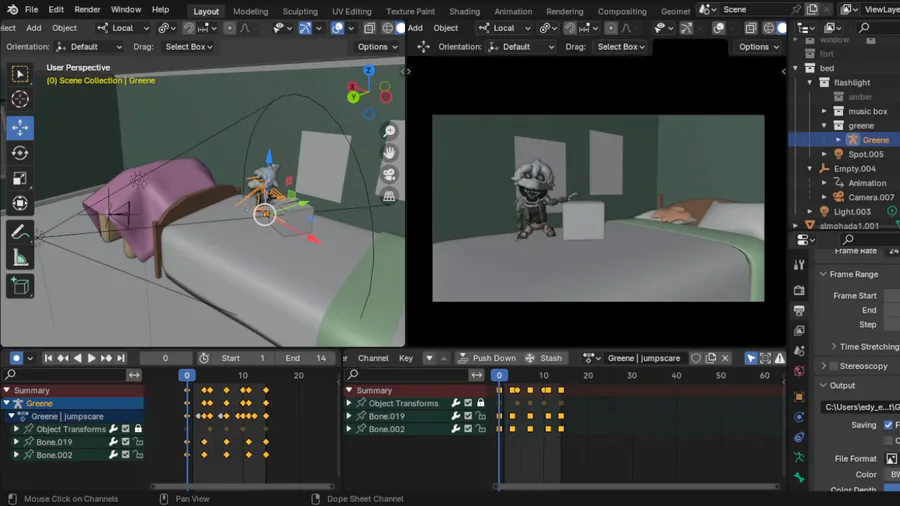Activate the Move tool
900x506 pixels.
click(x=20, y=128)
